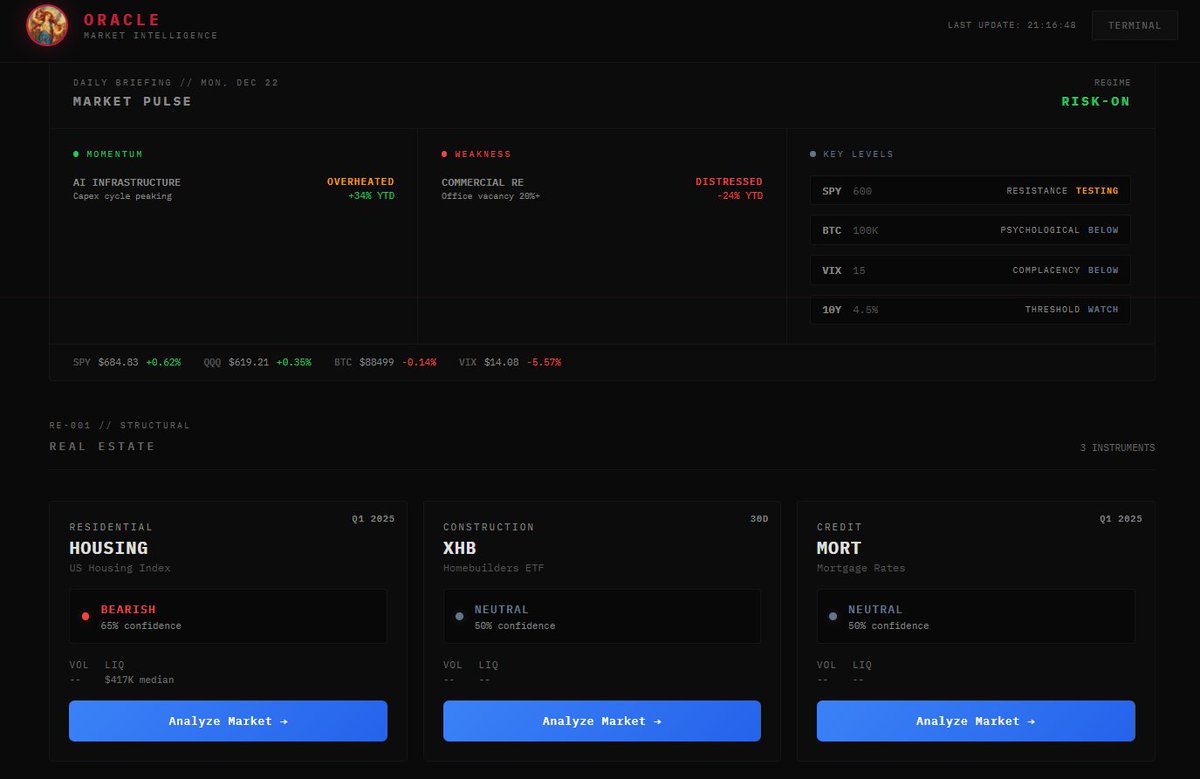Image resolution: width=1200 pixels, height=779 pixels.
Task: Analyze Market for XHB card
Action: click(602, 721)
